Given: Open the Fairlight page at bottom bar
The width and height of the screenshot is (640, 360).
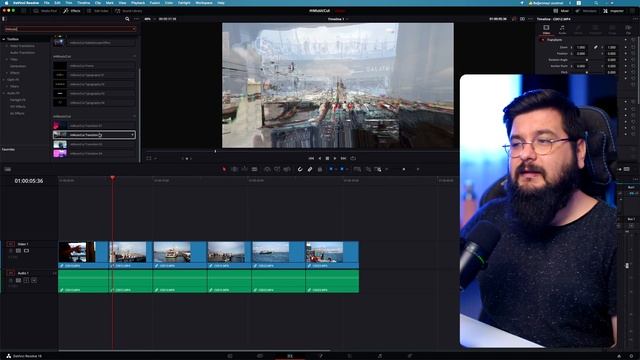Looking at the screenshot, I should (380, 356).
